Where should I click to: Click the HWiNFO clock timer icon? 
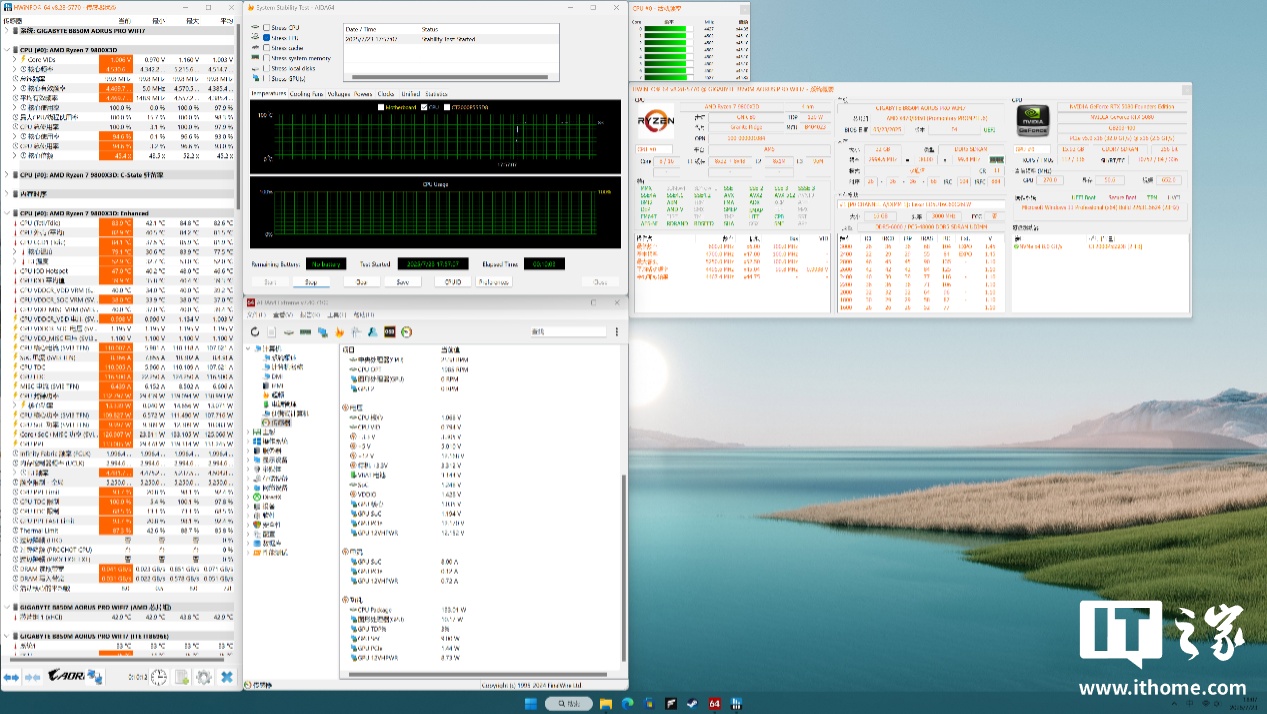[x=159, y=677]
